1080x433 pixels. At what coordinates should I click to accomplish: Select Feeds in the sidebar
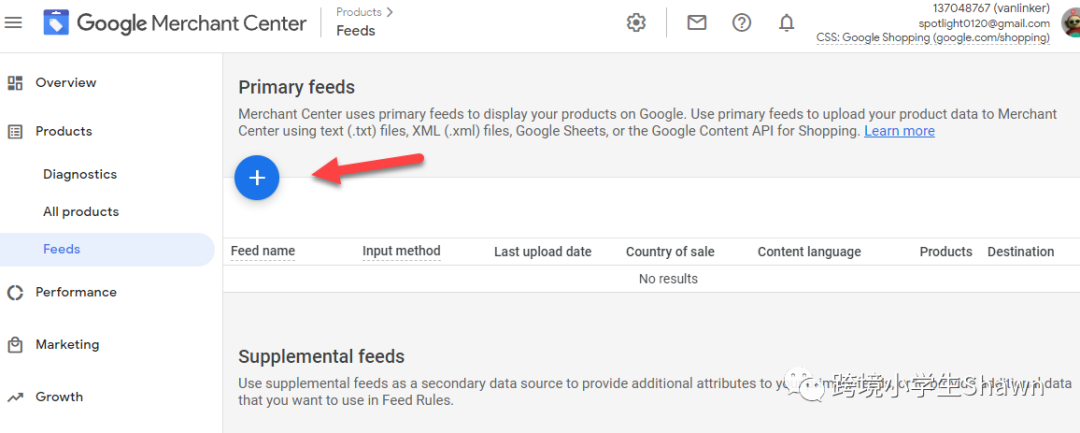62,249
